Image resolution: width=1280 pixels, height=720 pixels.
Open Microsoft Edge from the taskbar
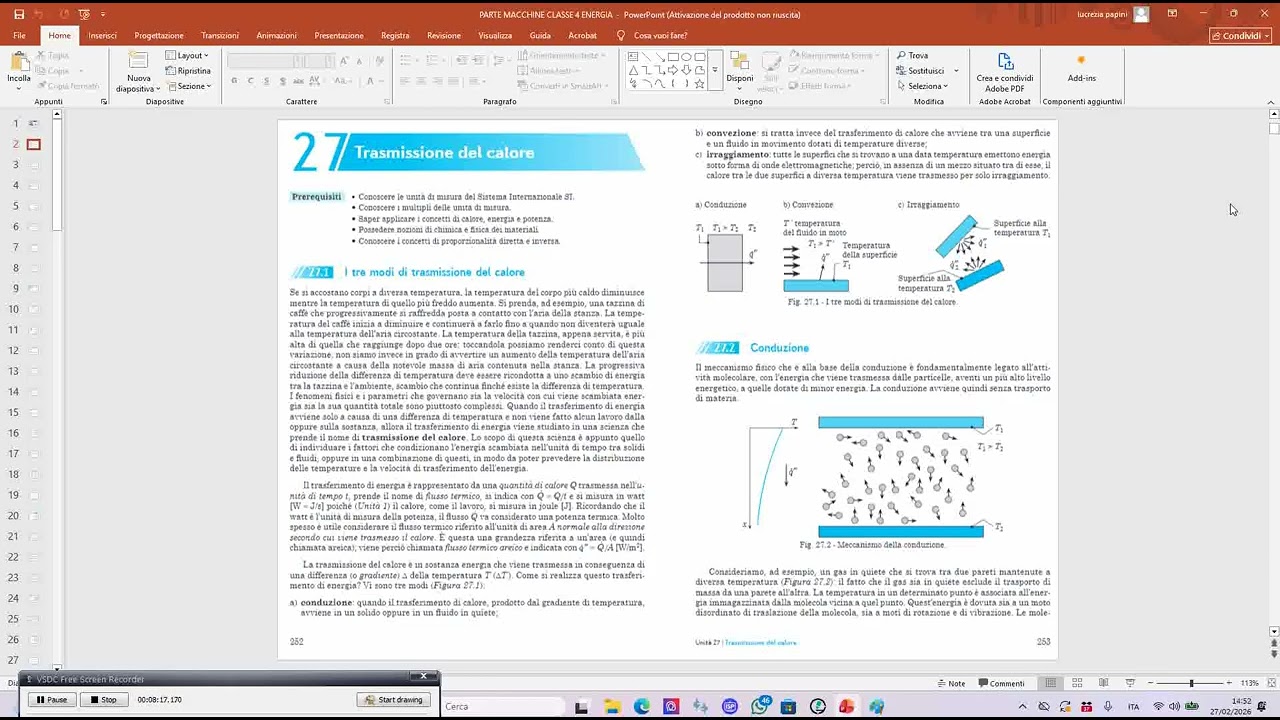(641, 706)
